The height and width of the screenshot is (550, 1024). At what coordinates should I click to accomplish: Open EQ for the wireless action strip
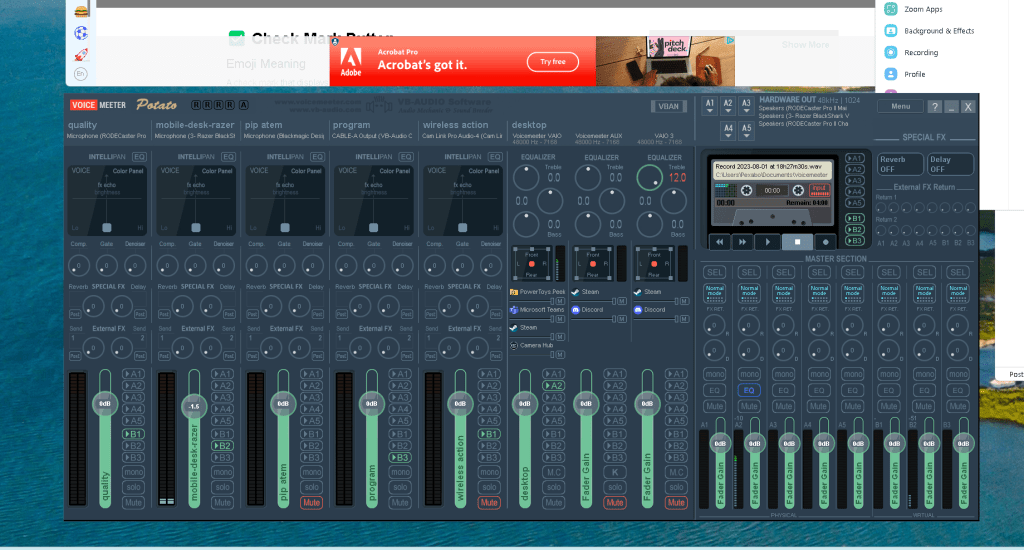[x=495, y=157]
